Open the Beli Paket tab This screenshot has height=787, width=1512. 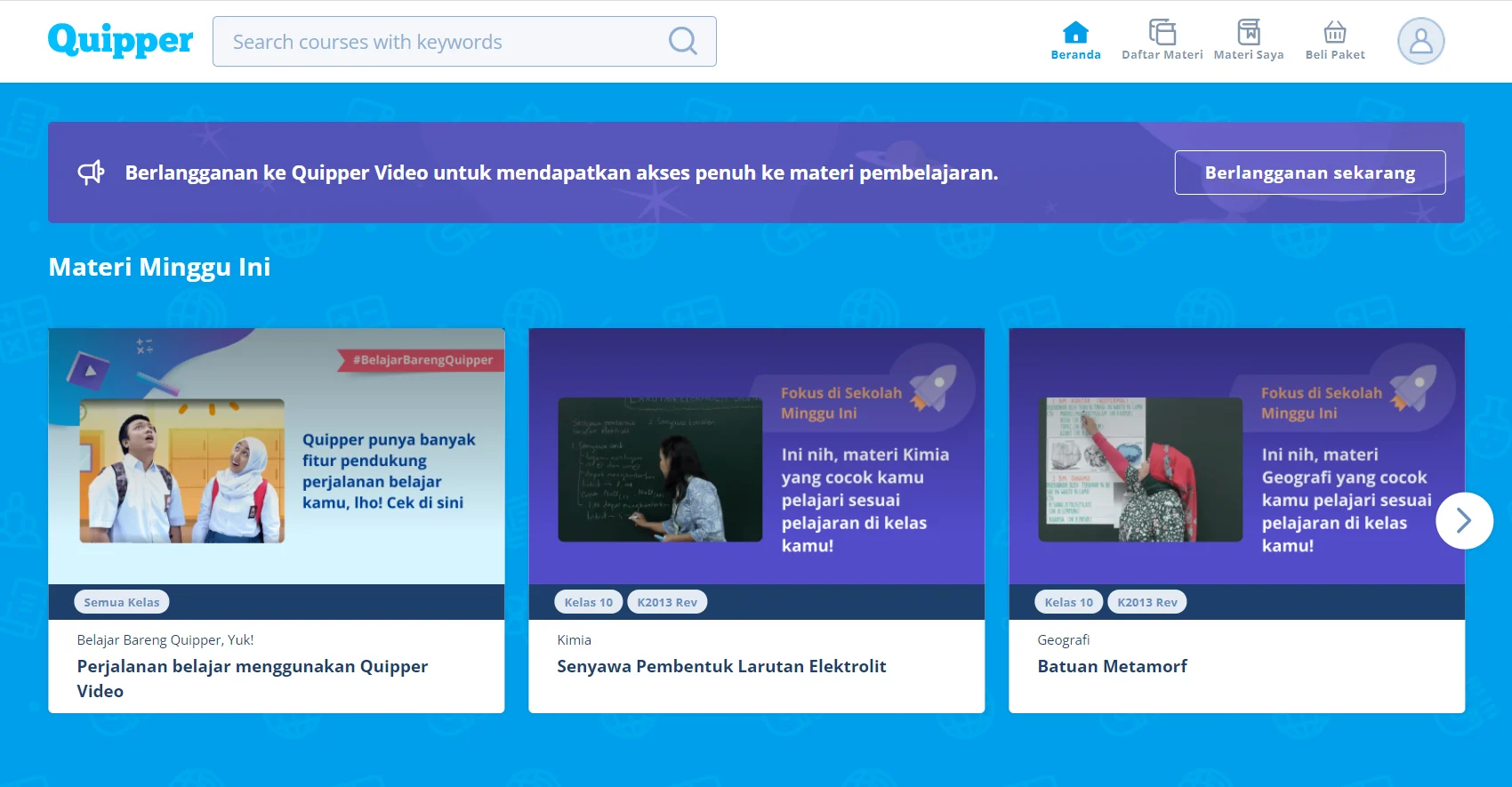coord(1335,41)
